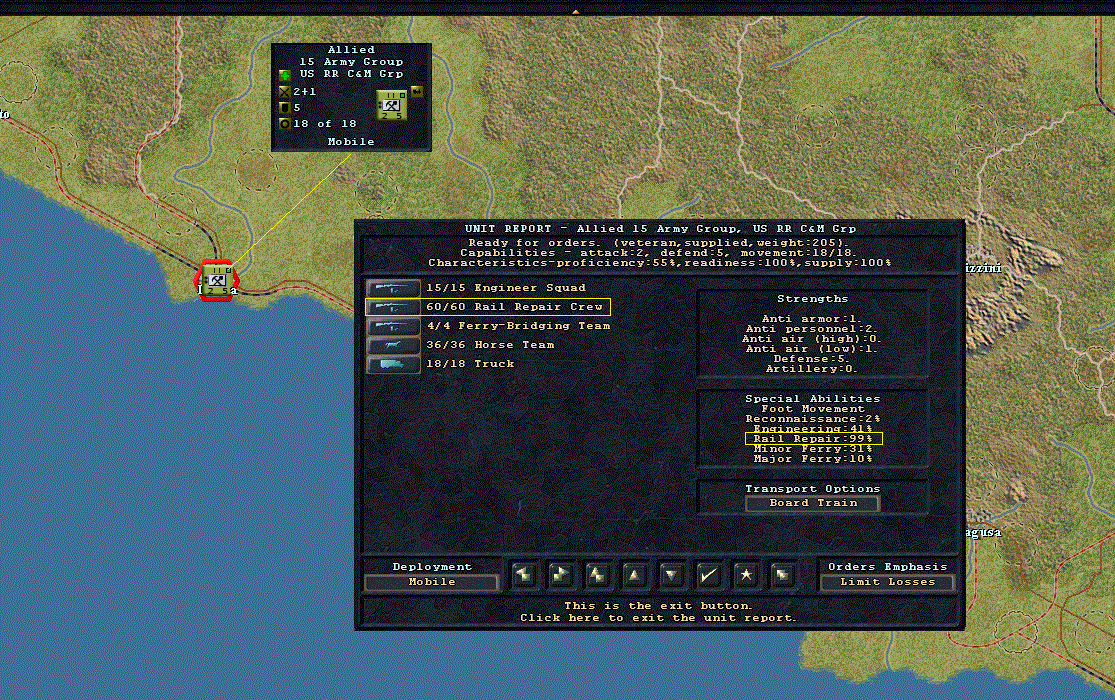The width and height of the screenshot is (1115, 700).
Task: Click the Horse Team equipment icon
Action: pos(393,345)
